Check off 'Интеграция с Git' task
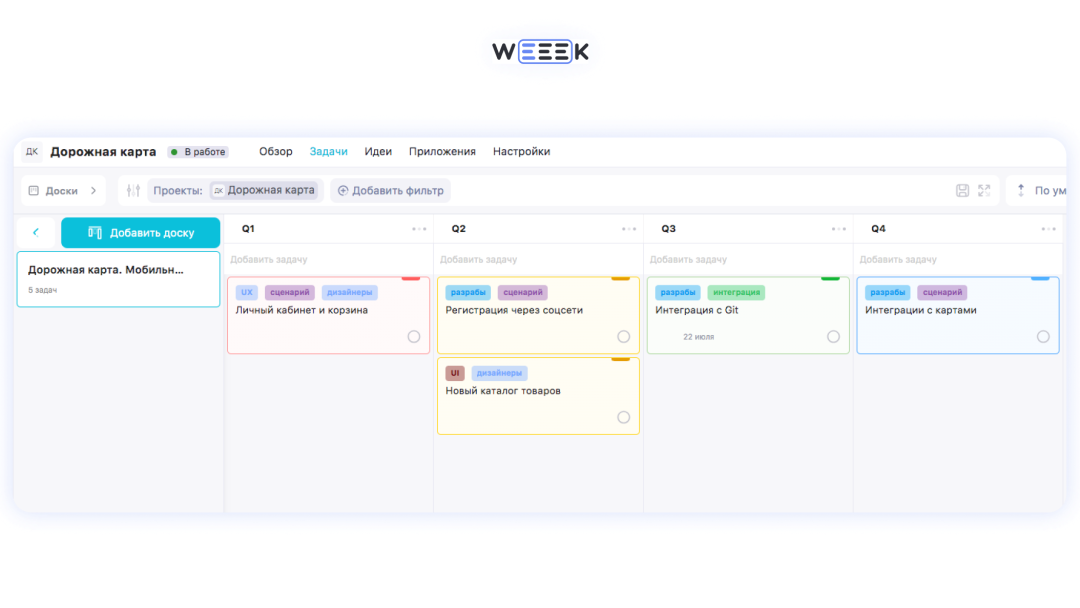Image resolution: width=1080 pixels, height=608 pixels. coord(833,337)
